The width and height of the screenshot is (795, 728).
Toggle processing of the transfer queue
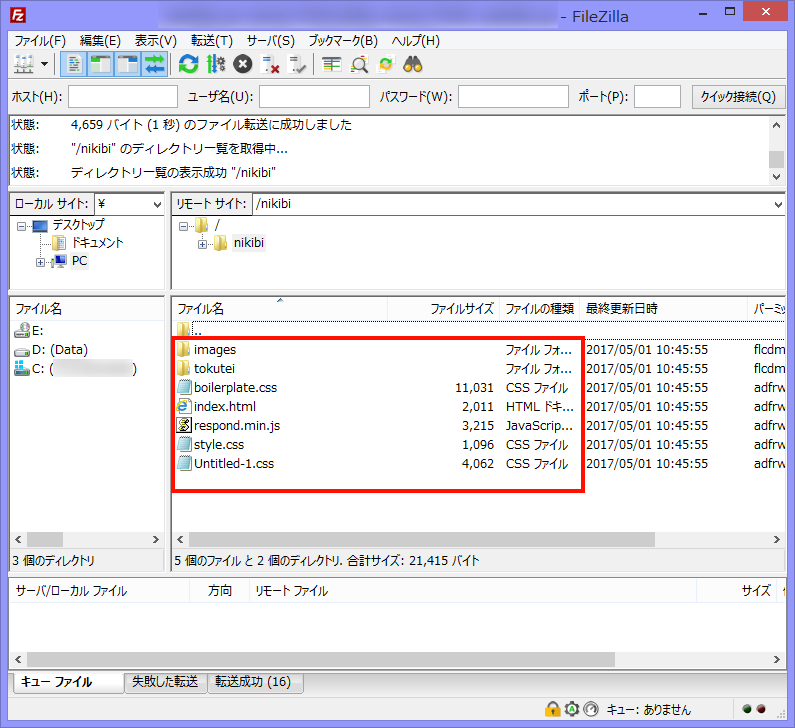(x=216, y=64)
